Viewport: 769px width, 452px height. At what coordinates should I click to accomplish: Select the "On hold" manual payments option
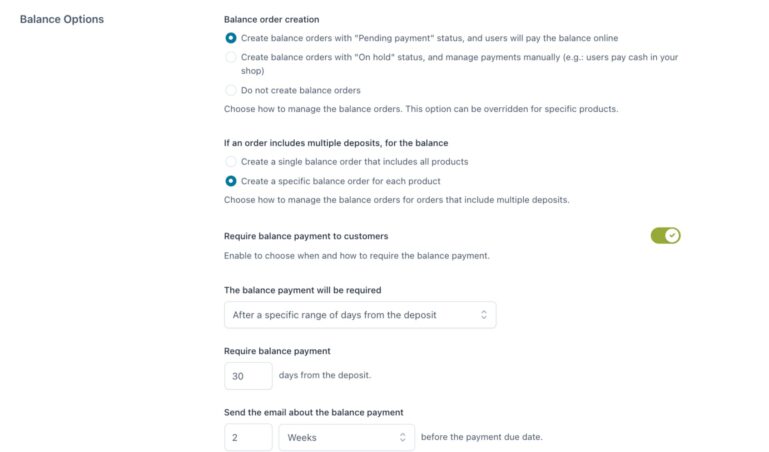pyautogui.click(x=231, y=57)
